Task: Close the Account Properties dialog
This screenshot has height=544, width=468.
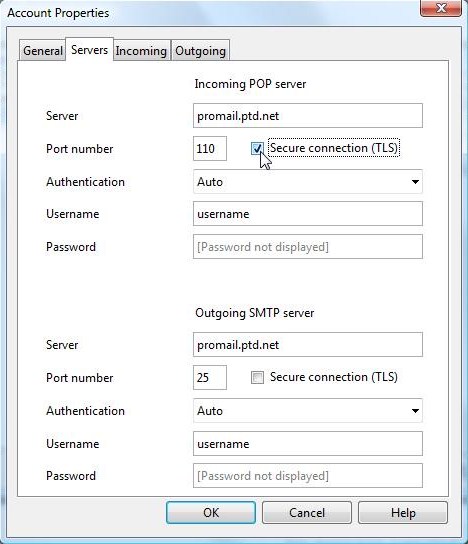Action: [x=441, y=8]
